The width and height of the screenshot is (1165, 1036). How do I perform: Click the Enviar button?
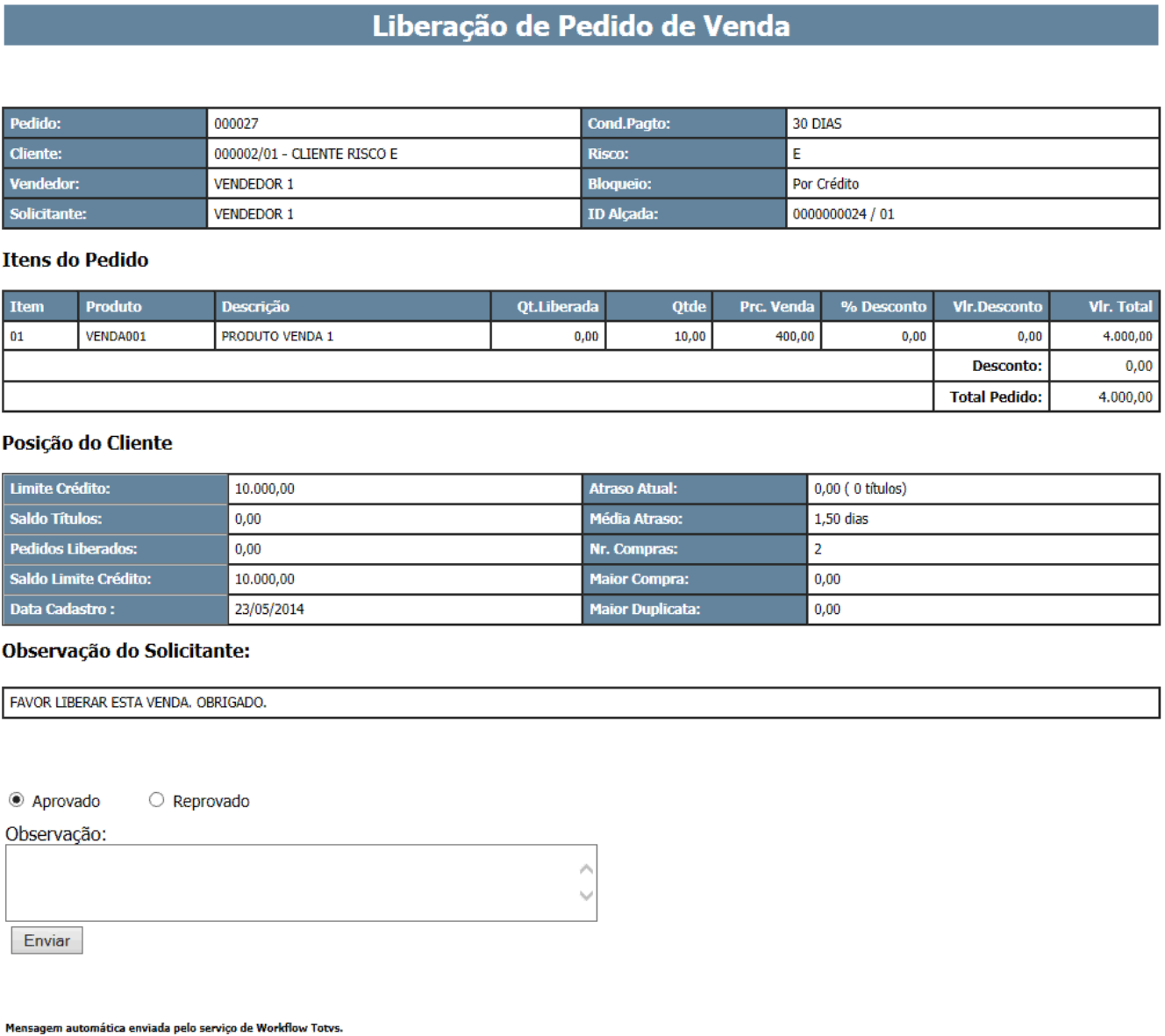(x=46, y=940)
